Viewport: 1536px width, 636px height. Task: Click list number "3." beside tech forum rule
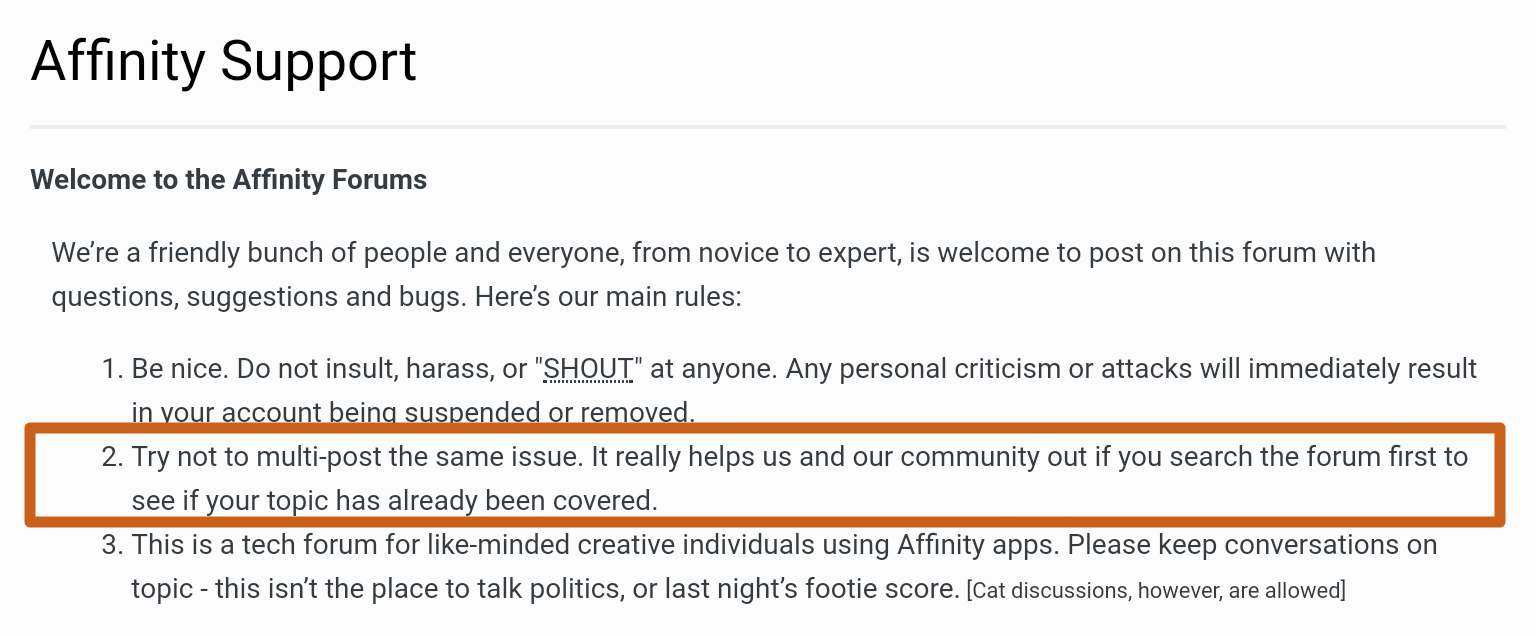coord(111,546)
